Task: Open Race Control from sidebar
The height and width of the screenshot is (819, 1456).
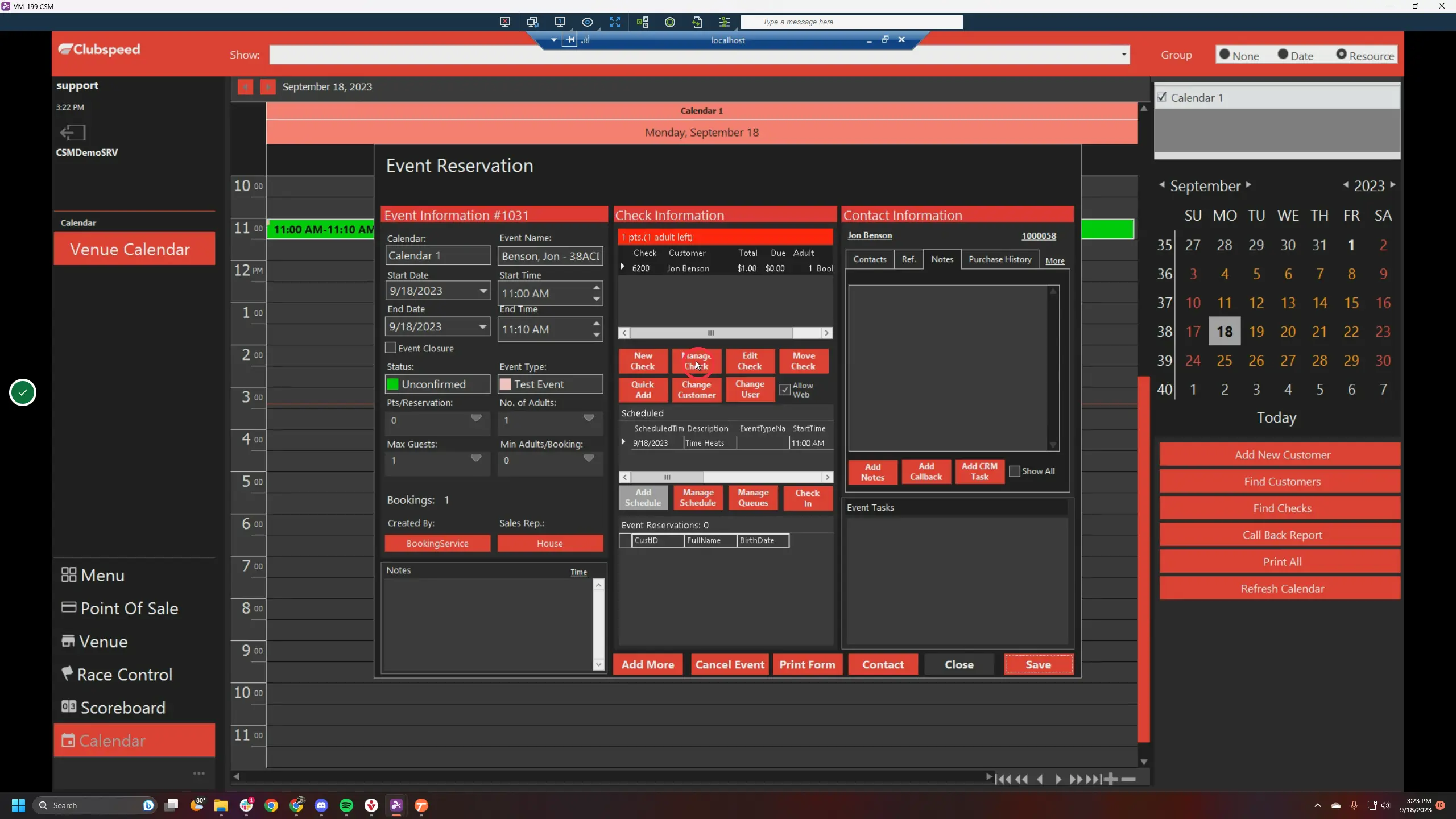Action: [x=117, y=675]
